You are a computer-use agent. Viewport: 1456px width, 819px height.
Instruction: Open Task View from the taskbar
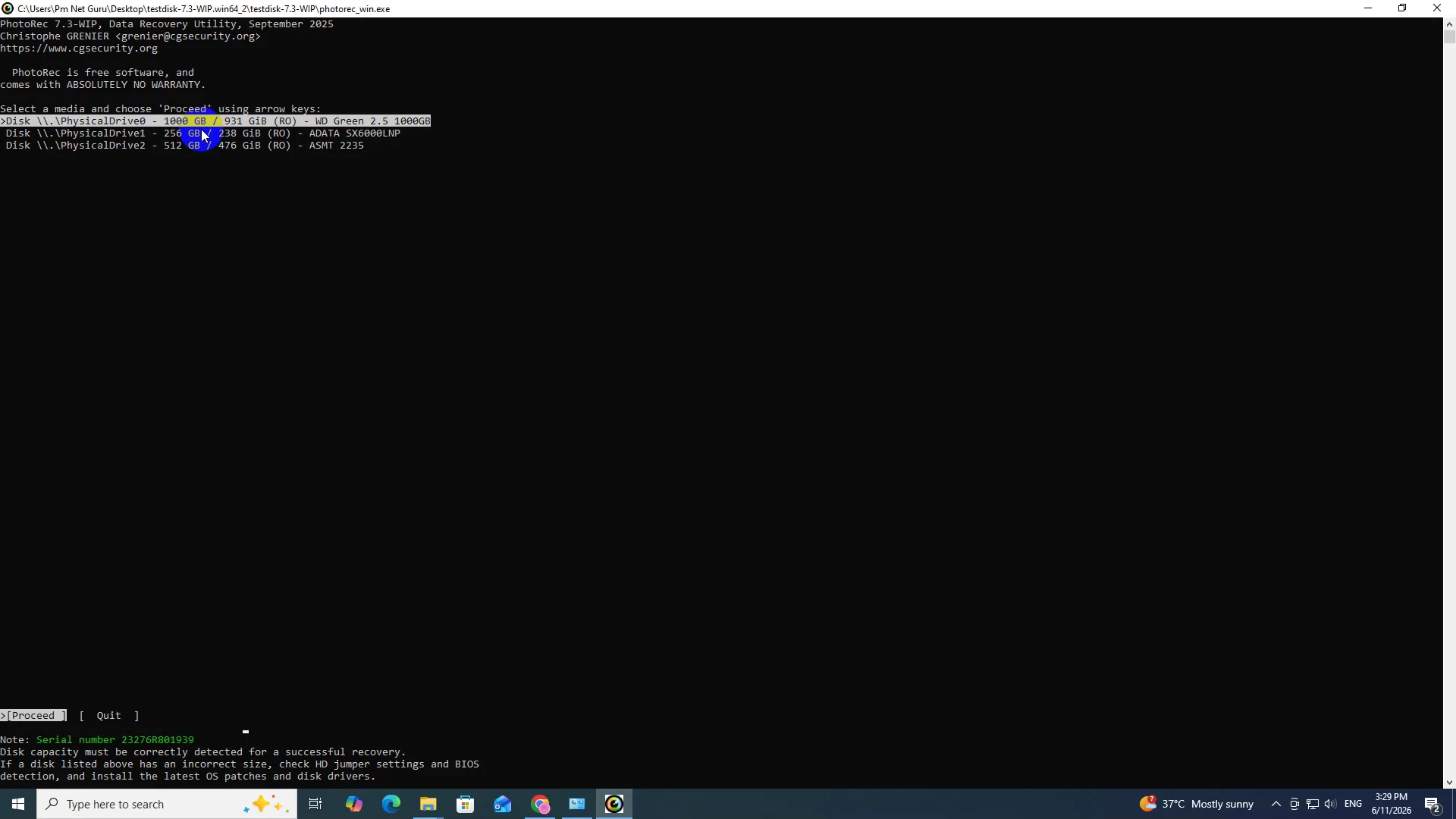pyautogui.click(x=315, y=804)
